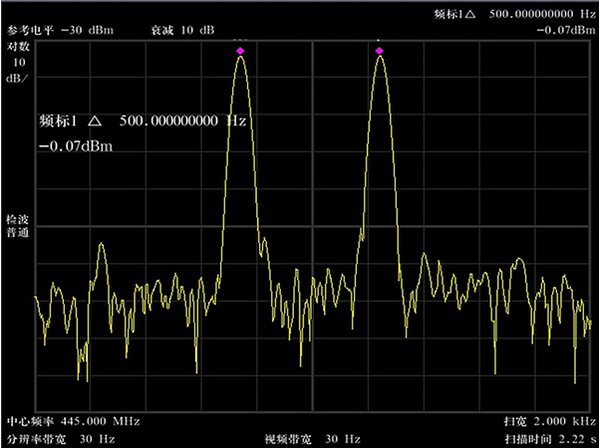
Task: Select the 检波 detector label
Action: point(18,218)
